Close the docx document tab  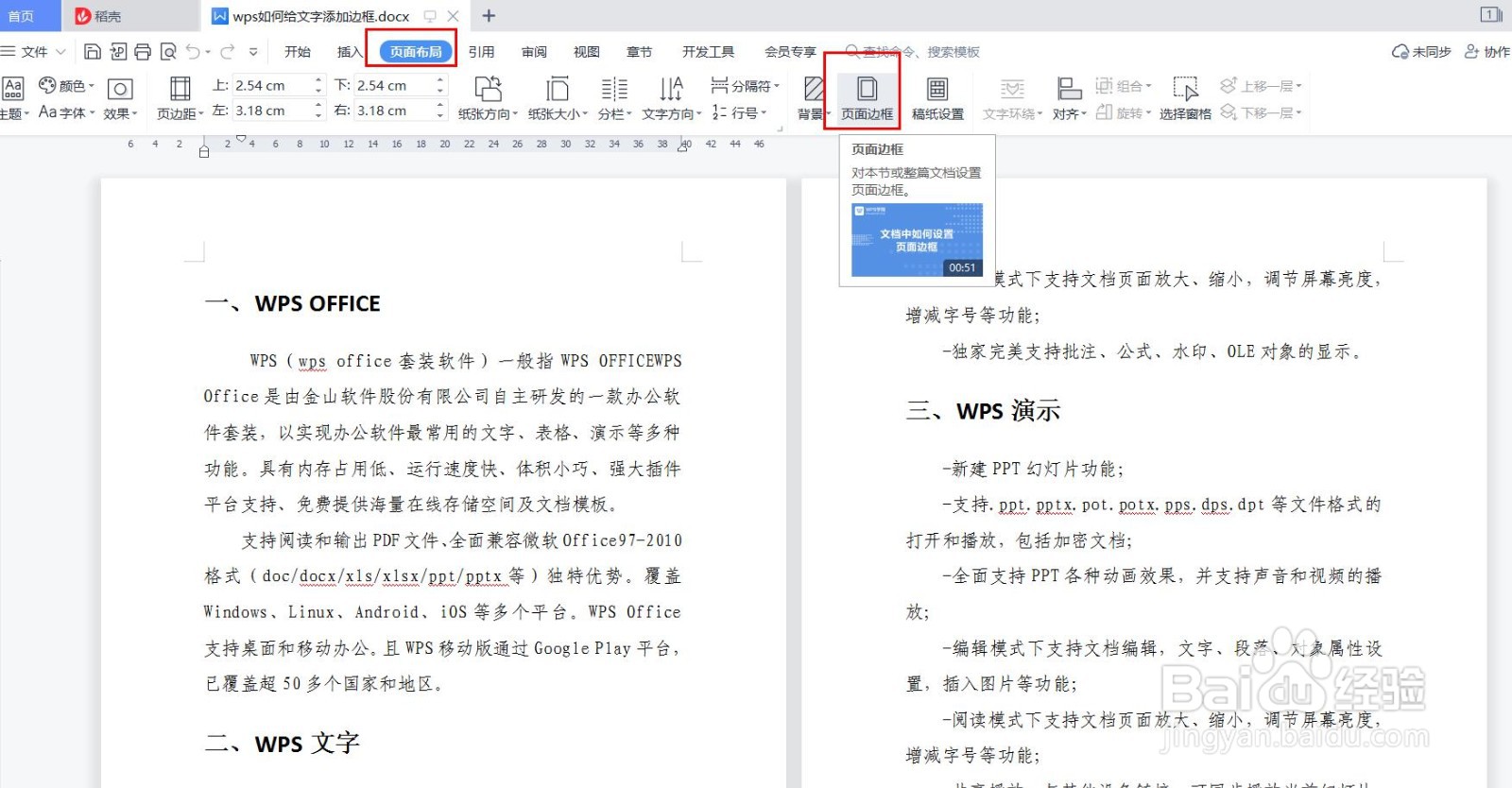tap(453, 16)
